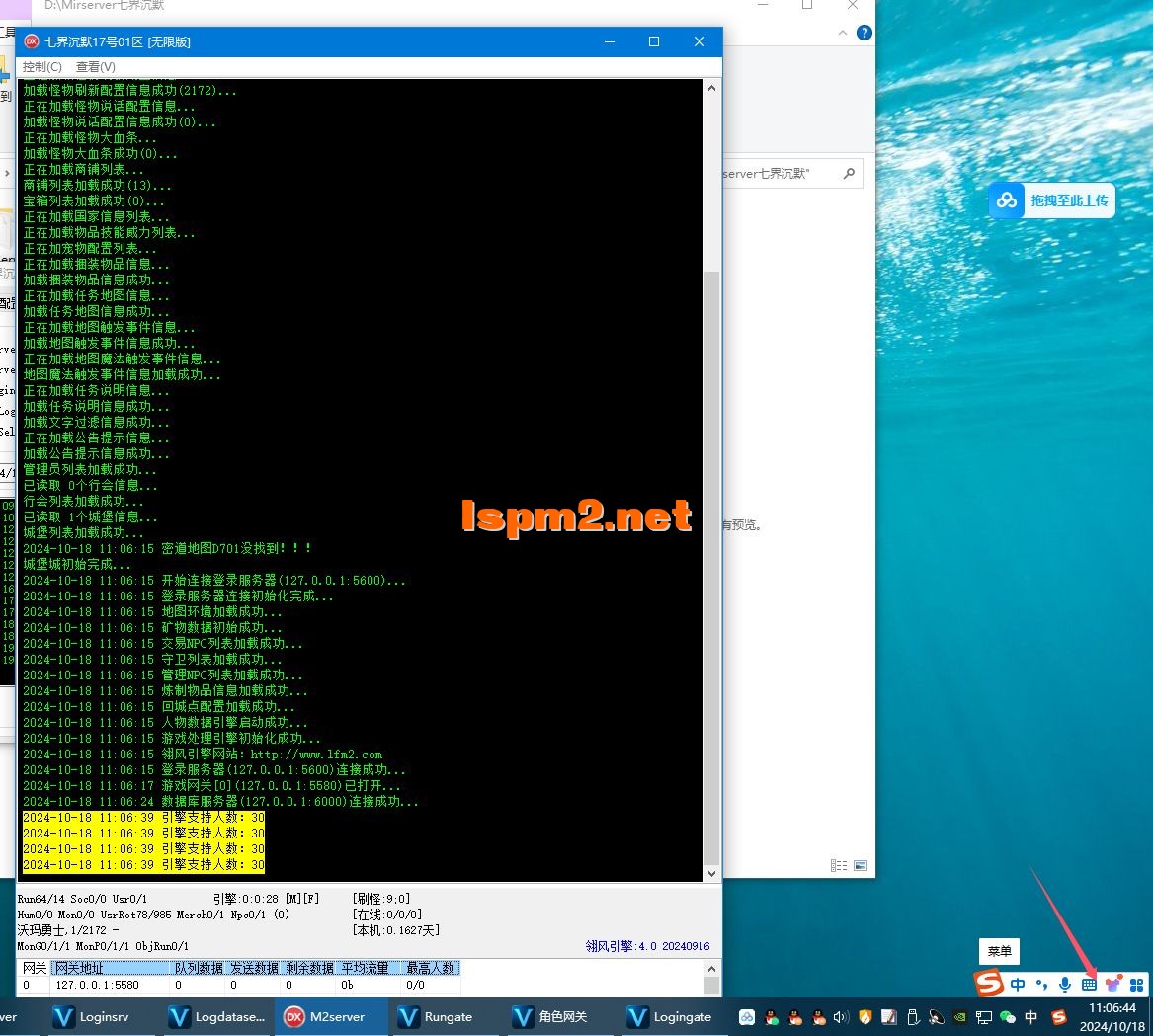Open Sogou toolbox grid icon
Image resolution: width=1153 pixels, height=1036 pixels.
point(1136,984)
